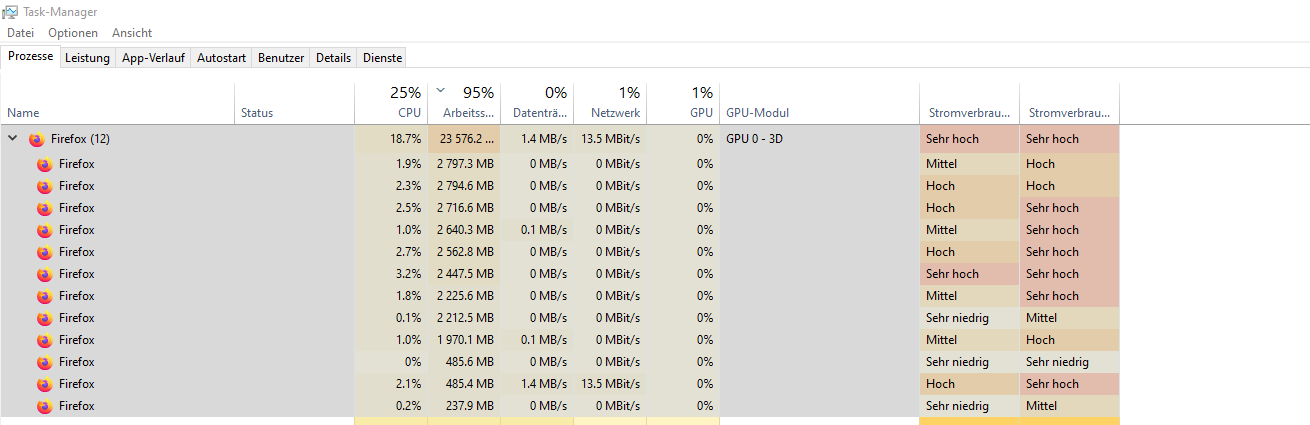Click Firefox icon of 237.9 MB process
The width and height of the screenshot is (1310, 425).
(x=44, y=406)
